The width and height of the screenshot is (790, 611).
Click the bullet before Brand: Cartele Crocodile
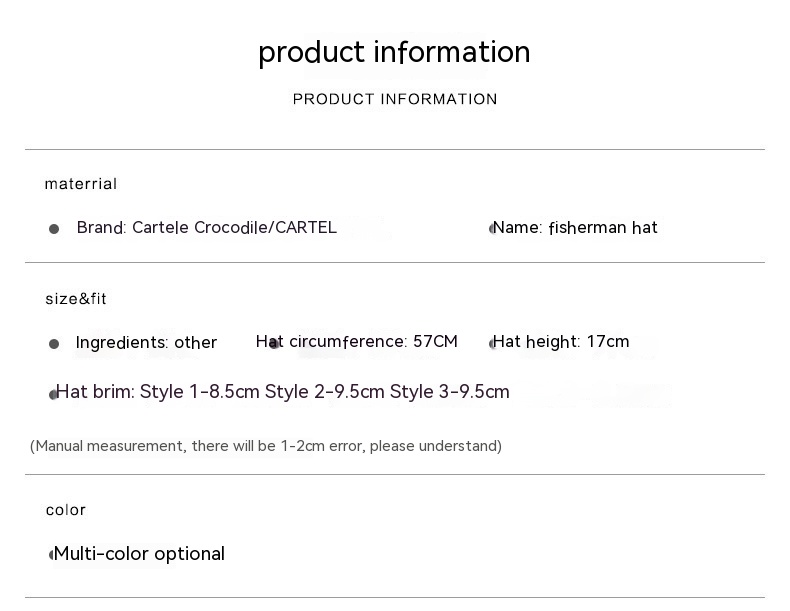(54, 229)
